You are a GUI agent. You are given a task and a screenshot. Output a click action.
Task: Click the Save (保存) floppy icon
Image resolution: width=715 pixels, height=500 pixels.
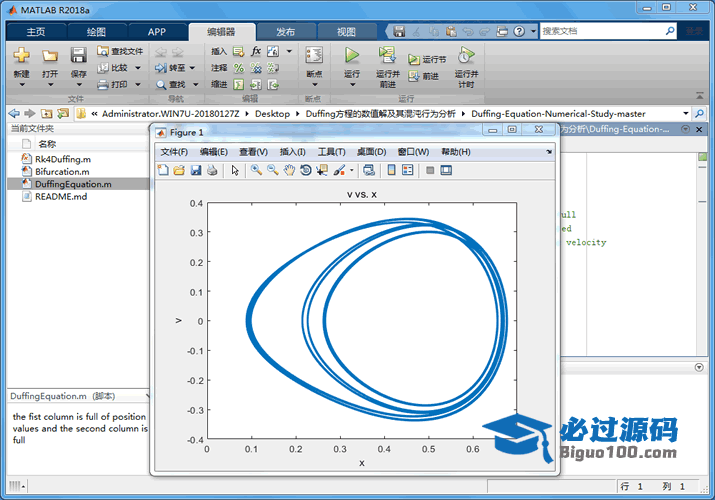(x=78, y=55)
